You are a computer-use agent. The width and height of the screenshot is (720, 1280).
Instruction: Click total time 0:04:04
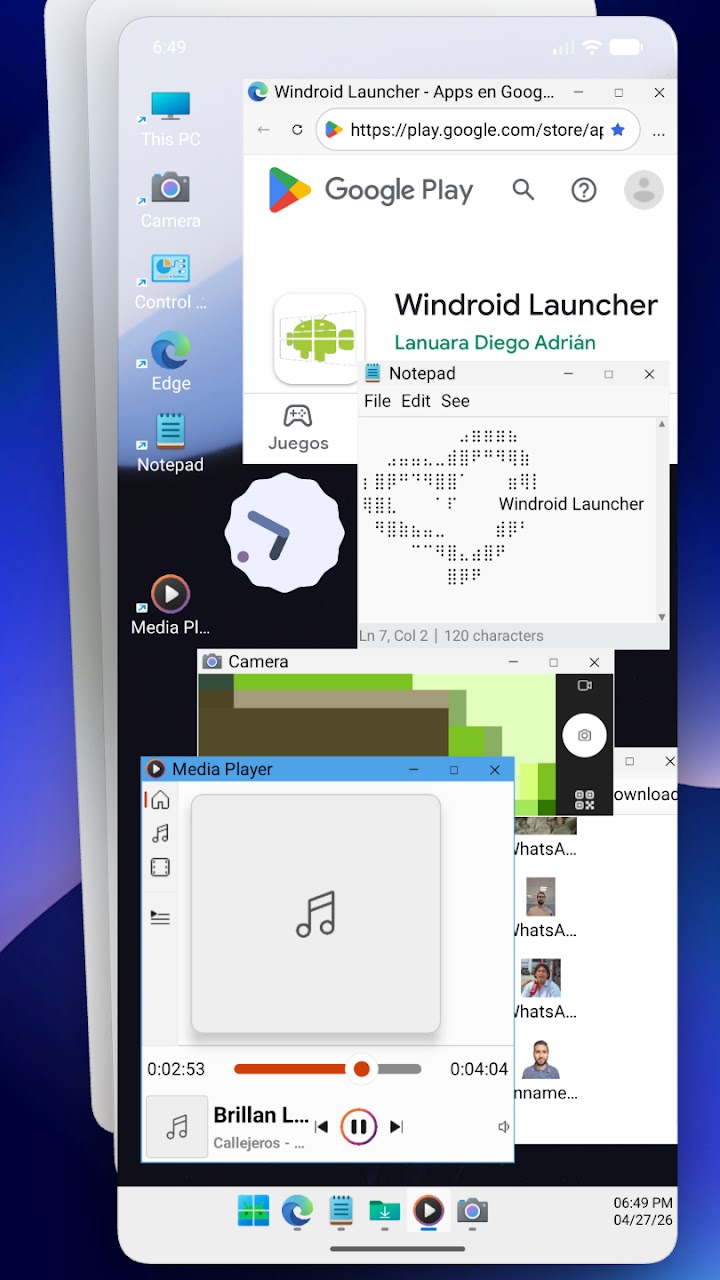[x=479, y=1069]
